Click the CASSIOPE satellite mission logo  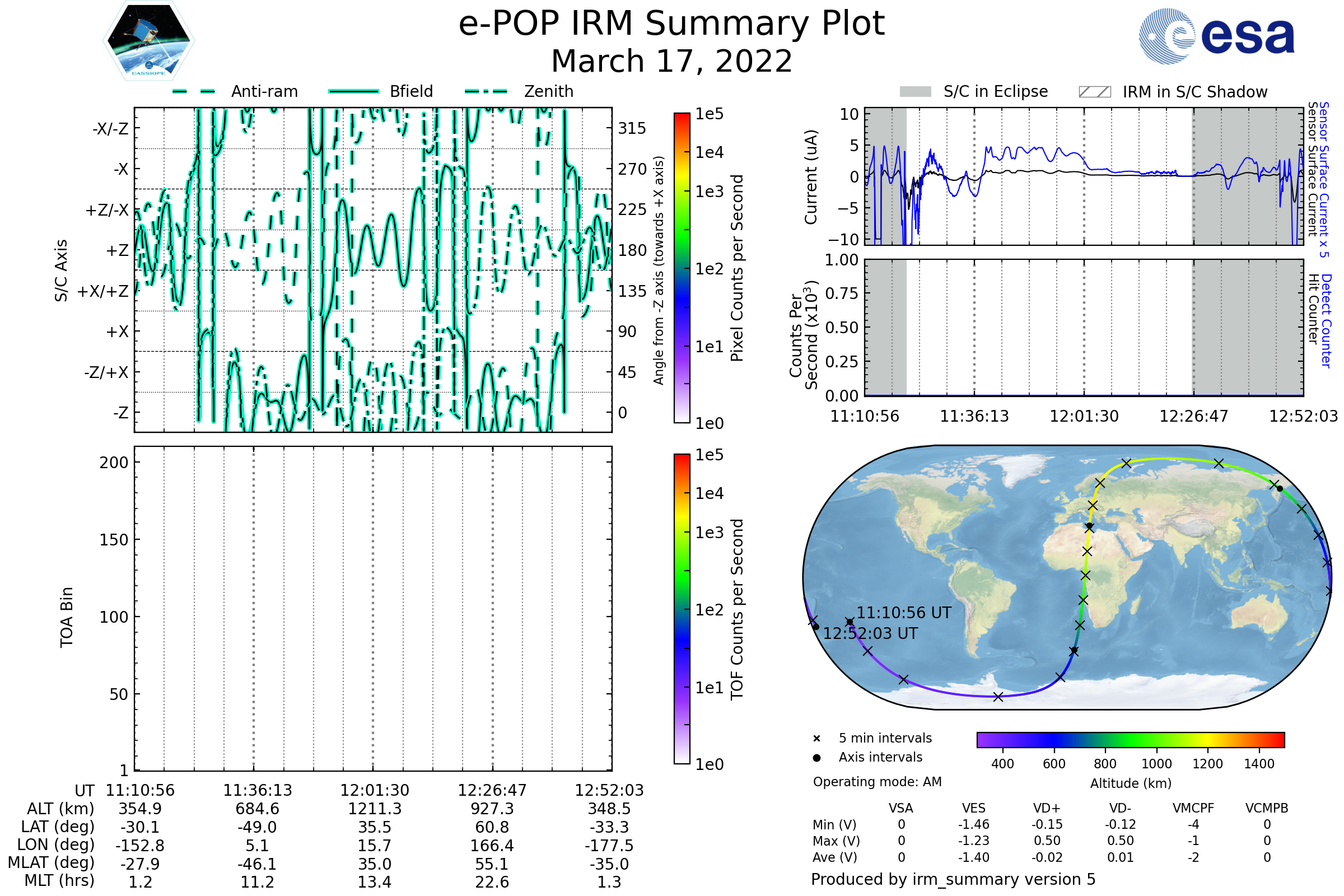coord(148,41)
